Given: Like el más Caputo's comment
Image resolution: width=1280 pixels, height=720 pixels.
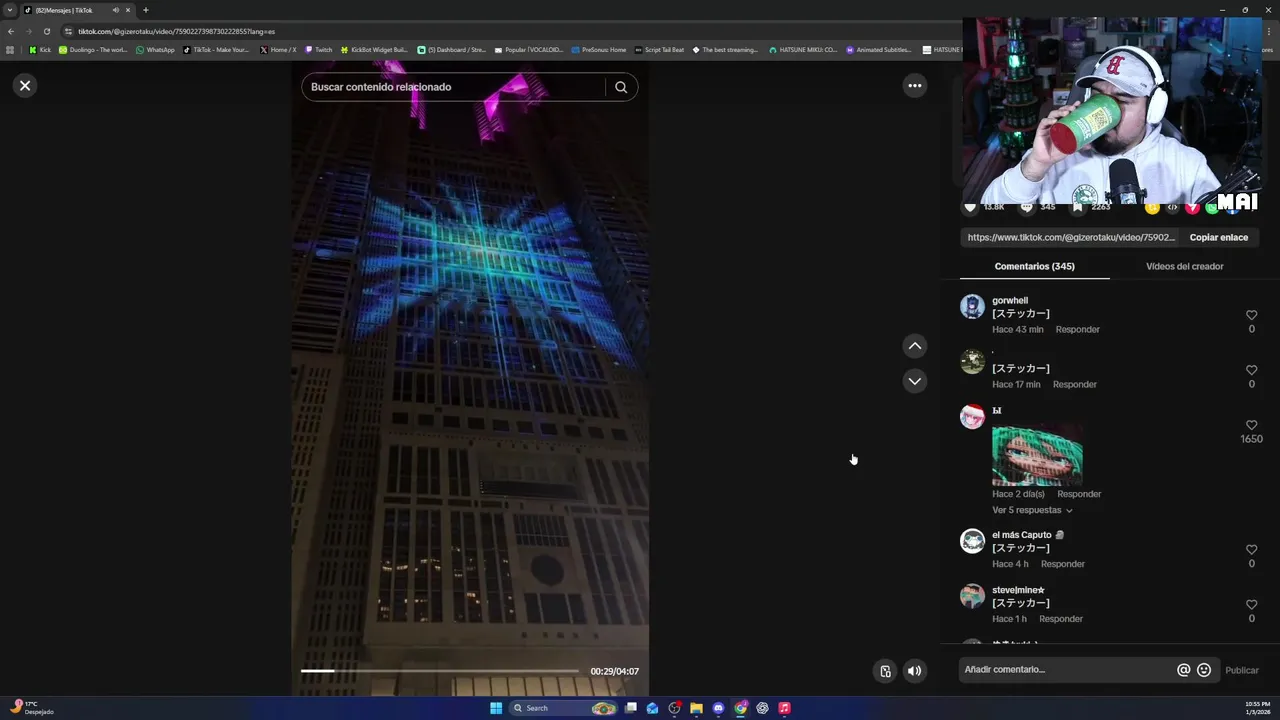Looking at the screenshot, I should (x=1251, y=550).
